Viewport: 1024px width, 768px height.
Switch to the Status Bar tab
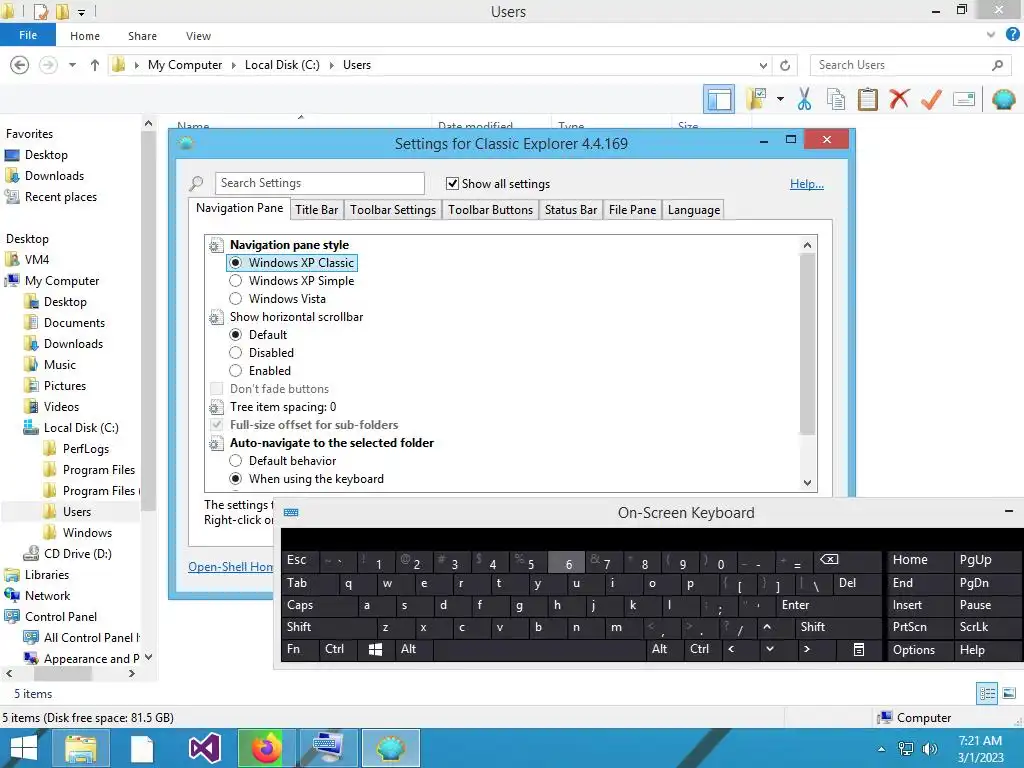coord(571,210)
